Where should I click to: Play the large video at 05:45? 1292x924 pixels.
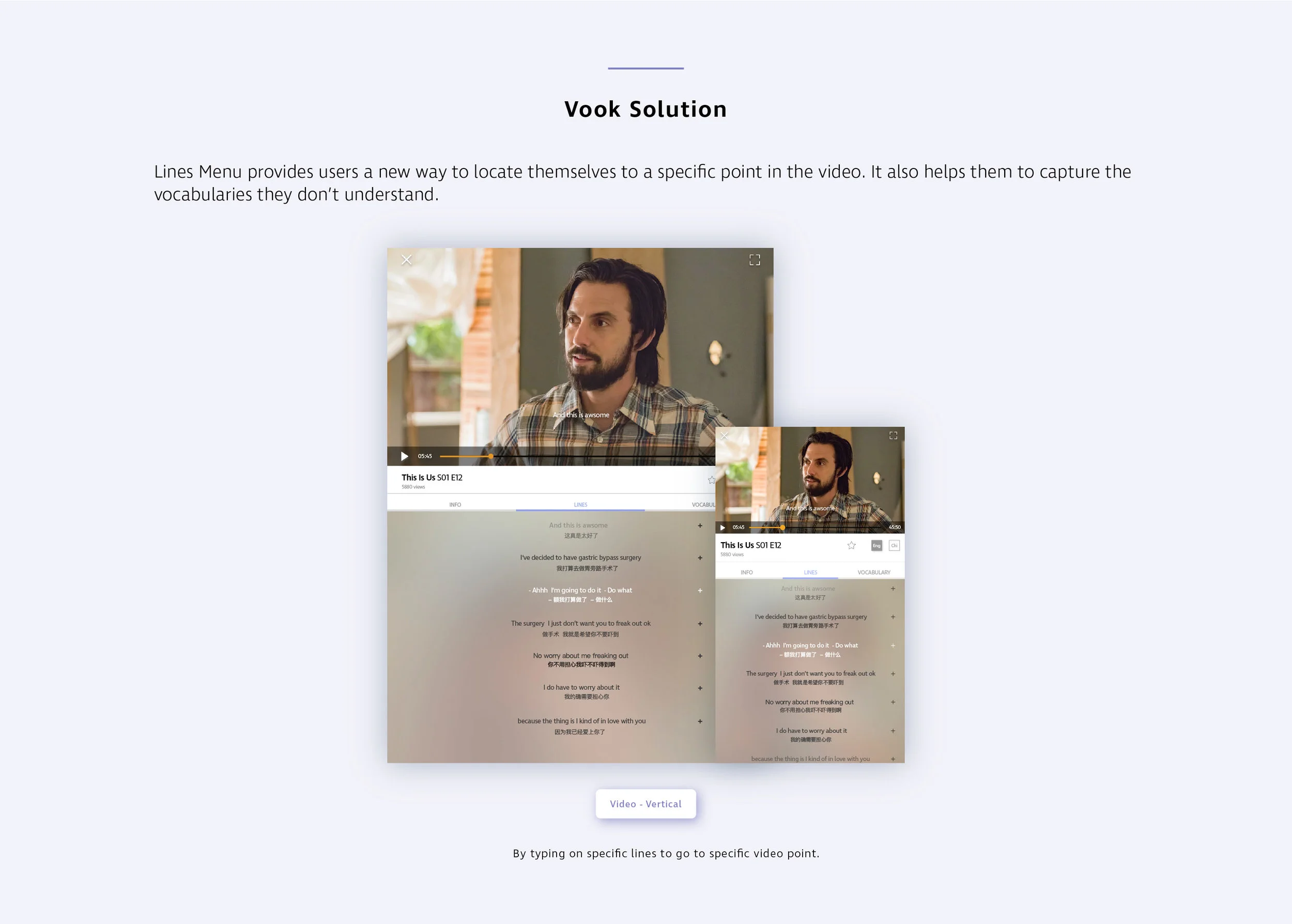coord(404,456)
